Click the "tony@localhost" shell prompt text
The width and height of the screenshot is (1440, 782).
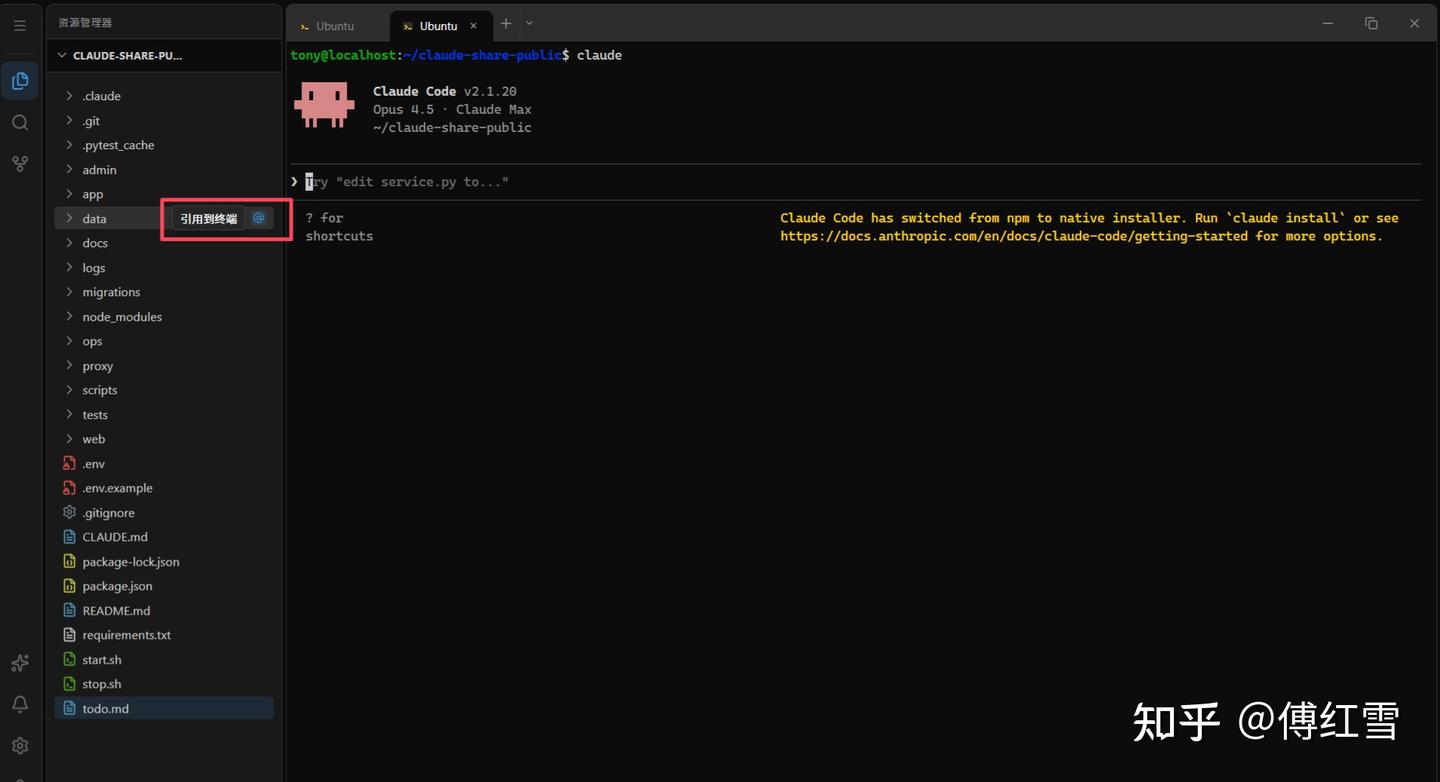(x=343, y=55)
